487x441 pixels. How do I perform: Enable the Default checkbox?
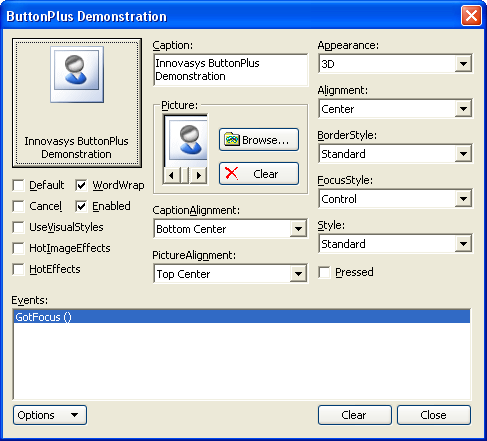click(18, 185)
